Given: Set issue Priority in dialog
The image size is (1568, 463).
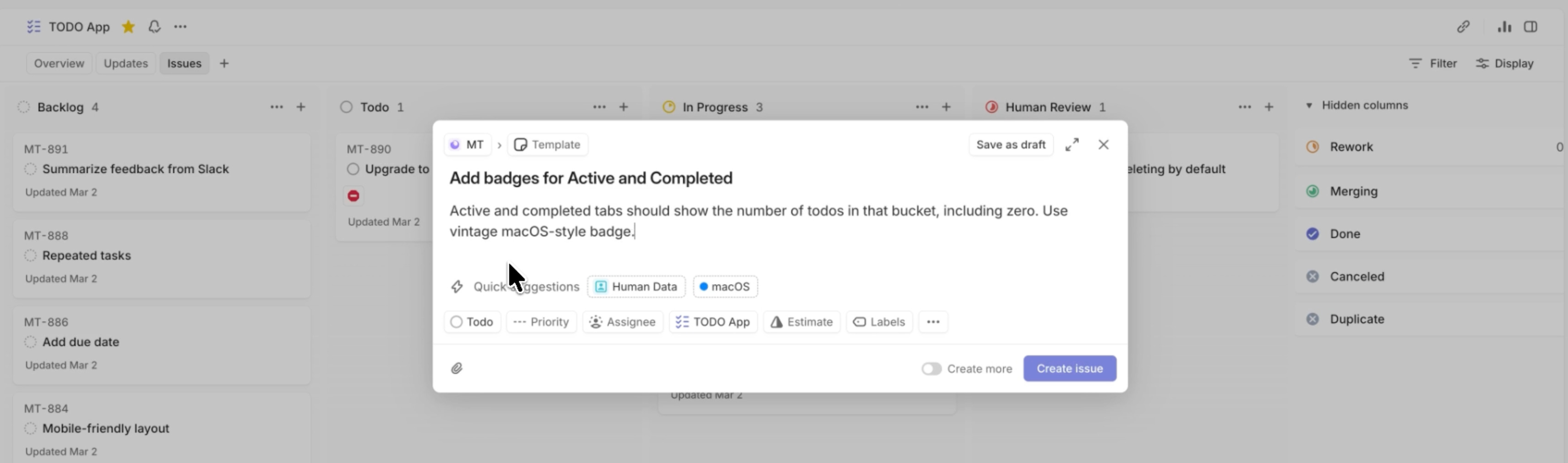Looking at the screenshot, I should click(x=541, y=322).
